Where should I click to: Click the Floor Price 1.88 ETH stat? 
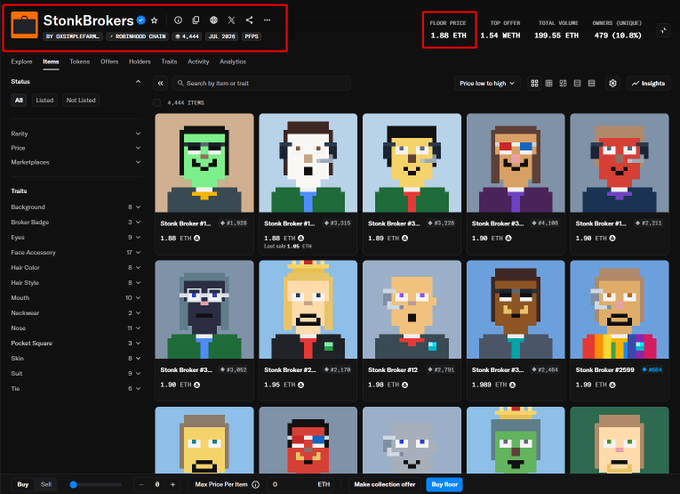tap(448, 29)
